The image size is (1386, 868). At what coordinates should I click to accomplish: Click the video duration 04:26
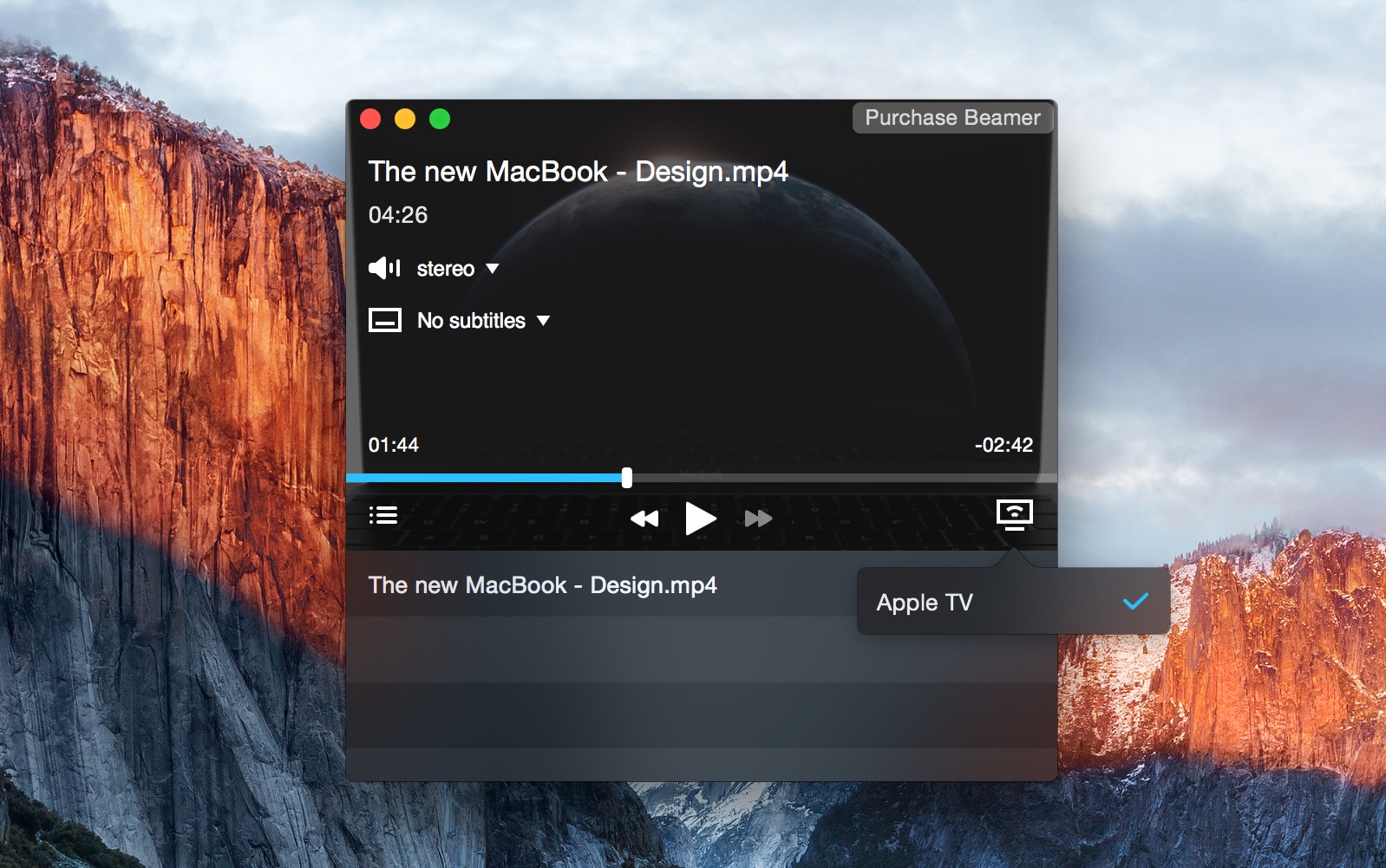pyautogui.click(x=398, y=215)
